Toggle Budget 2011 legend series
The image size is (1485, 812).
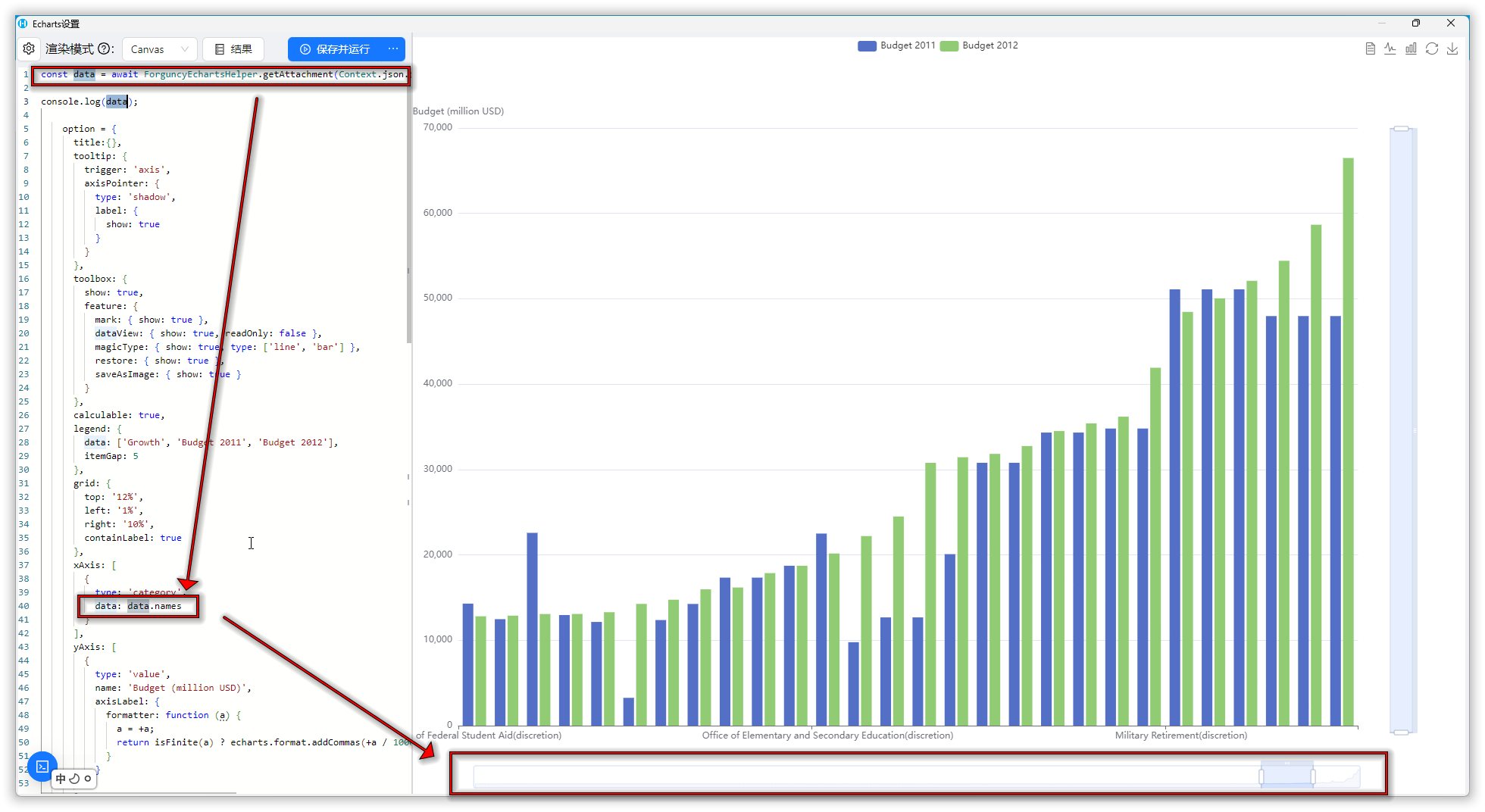[x=896, y=45]
